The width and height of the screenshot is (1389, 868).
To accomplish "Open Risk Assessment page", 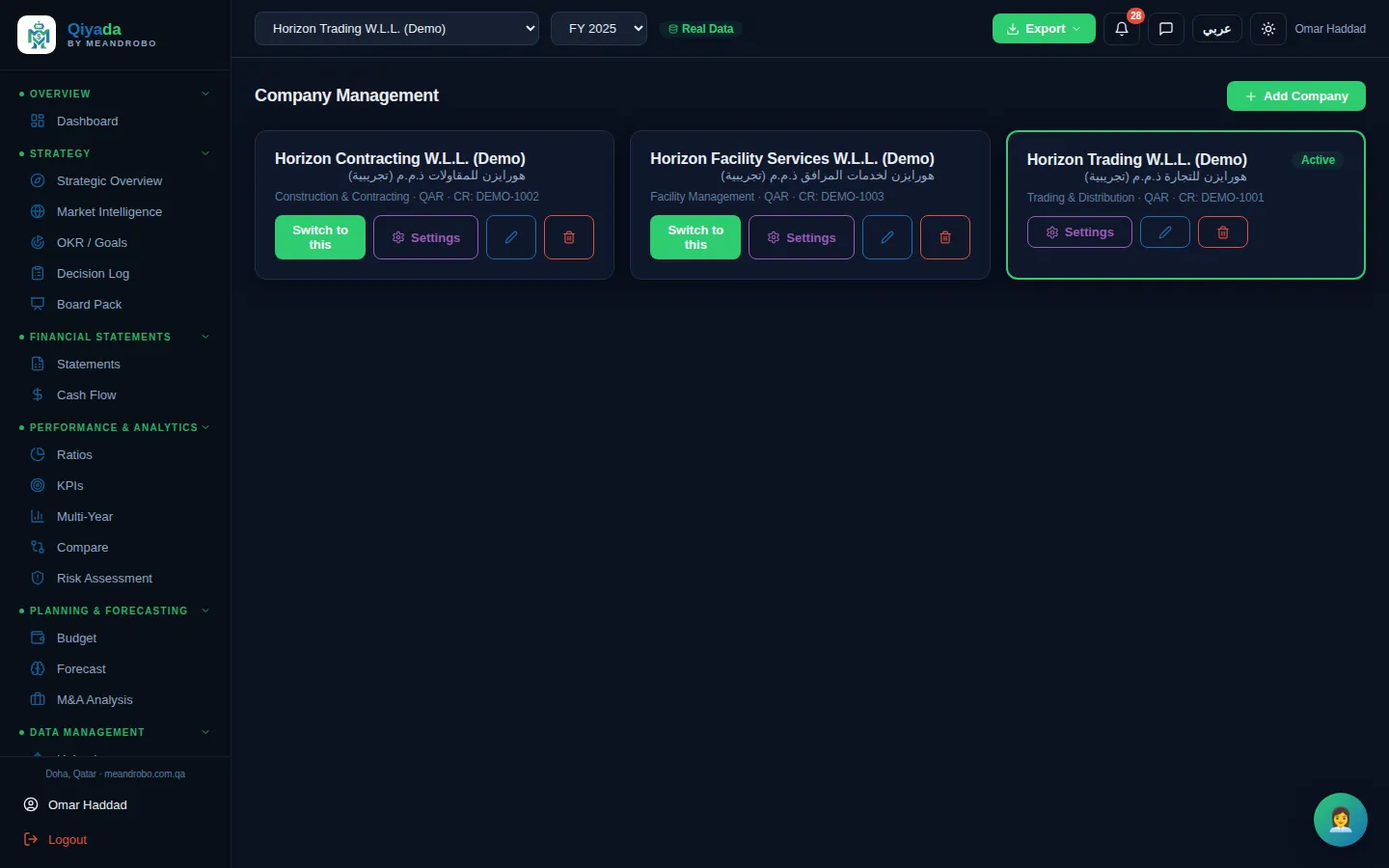I will pyautogui.click(x=116, y=579).
